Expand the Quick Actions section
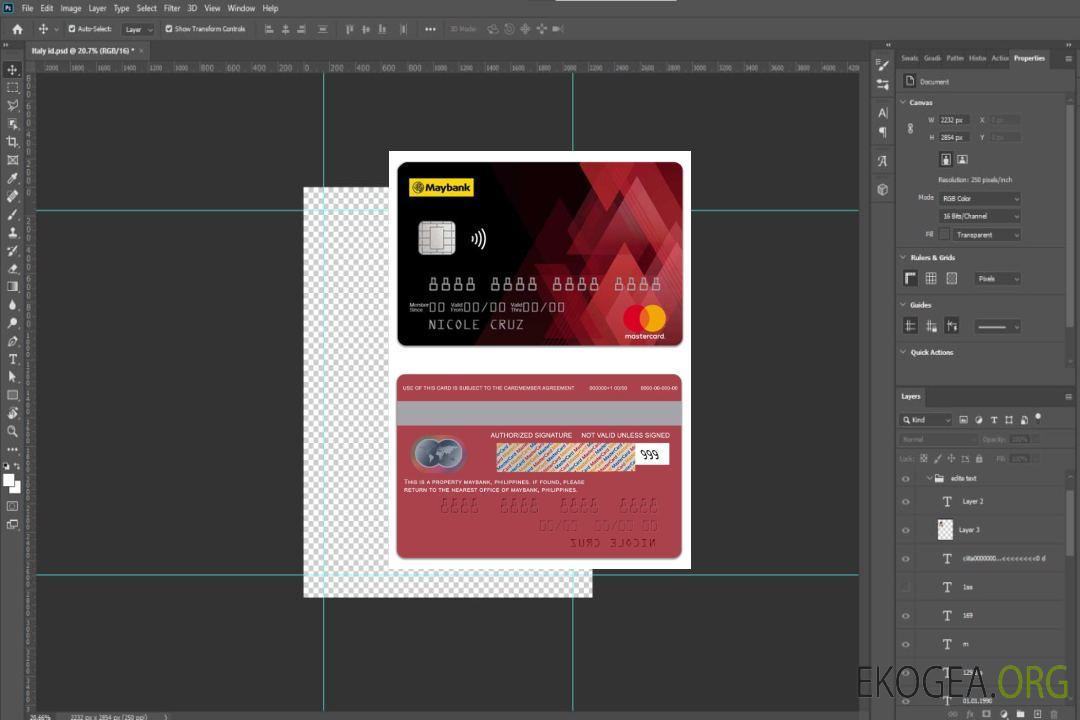The width and height of the screenshot is (1080, 720). pyautogui.click(x=903, y=352)
